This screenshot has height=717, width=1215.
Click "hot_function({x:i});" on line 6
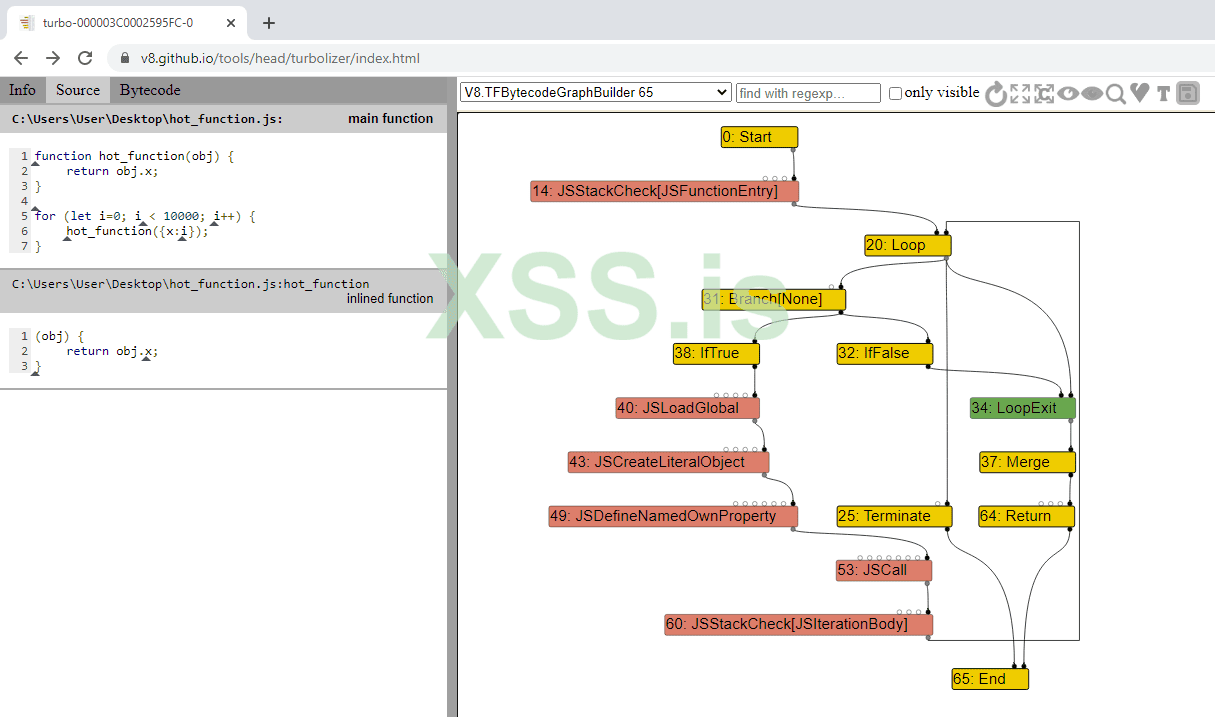tap(138, 231)
